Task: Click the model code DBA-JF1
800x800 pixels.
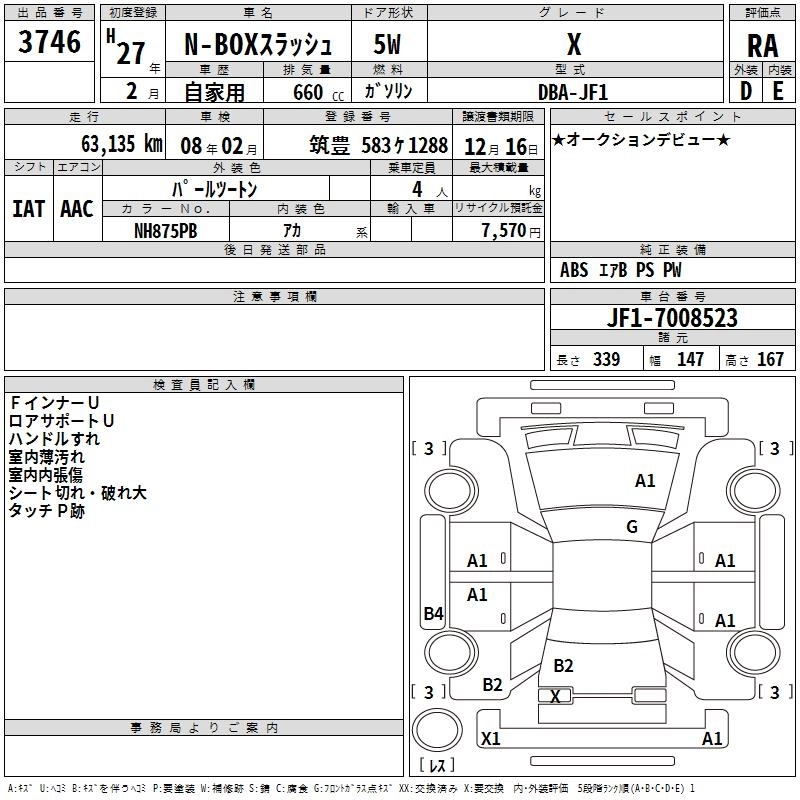Action: tap(574, 90)
